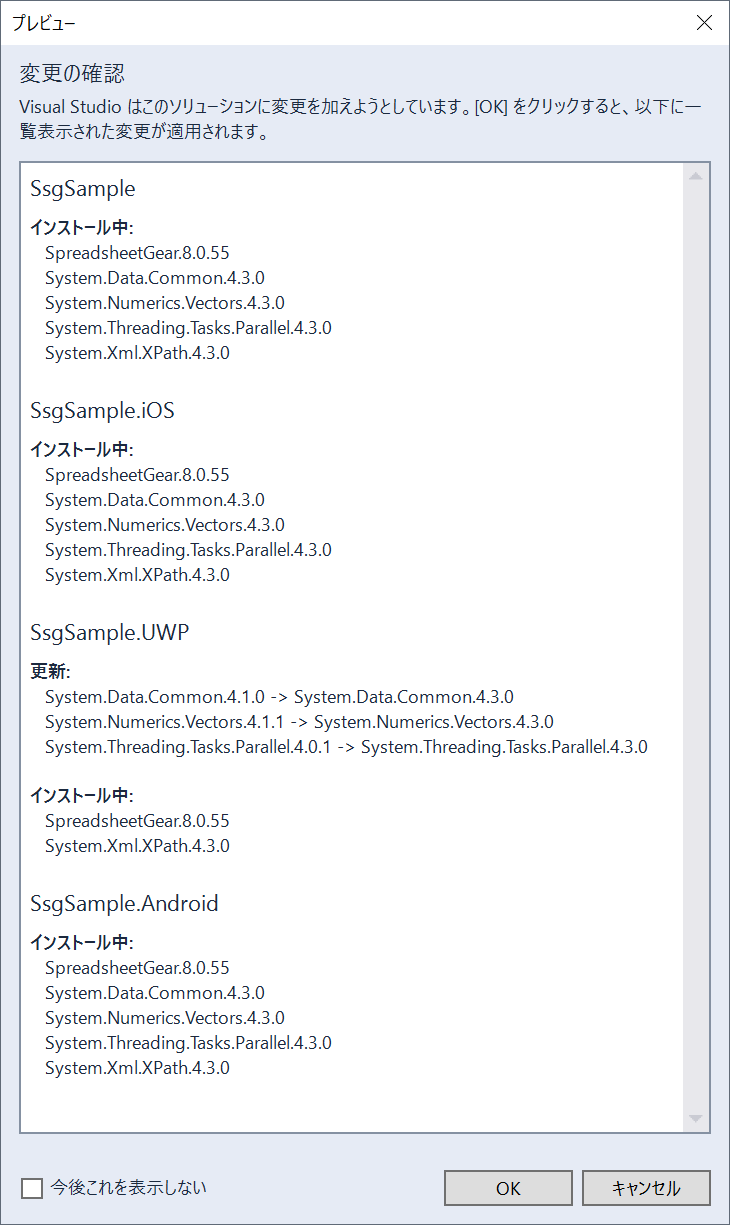The height and width of the screenshot is (1225, 730).
Task: Close the プレビュー dialog via the X icon
Action: tap(704, 23)
